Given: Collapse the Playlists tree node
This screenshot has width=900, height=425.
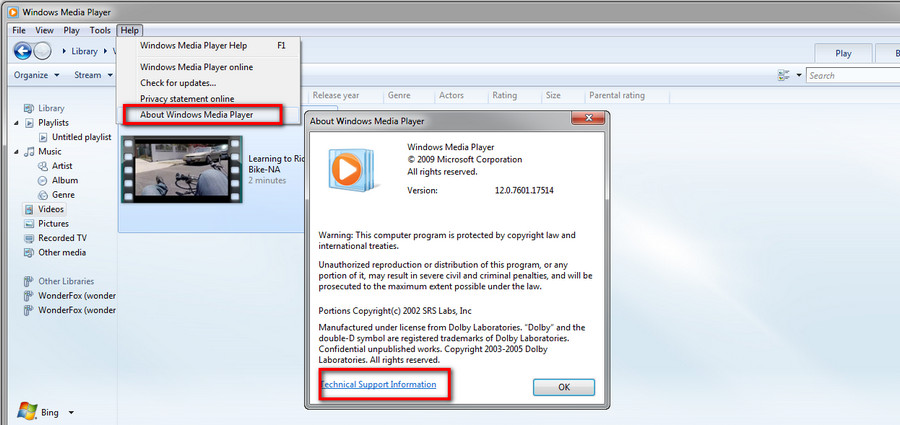Looking at the screenshot, I should 16,123.
